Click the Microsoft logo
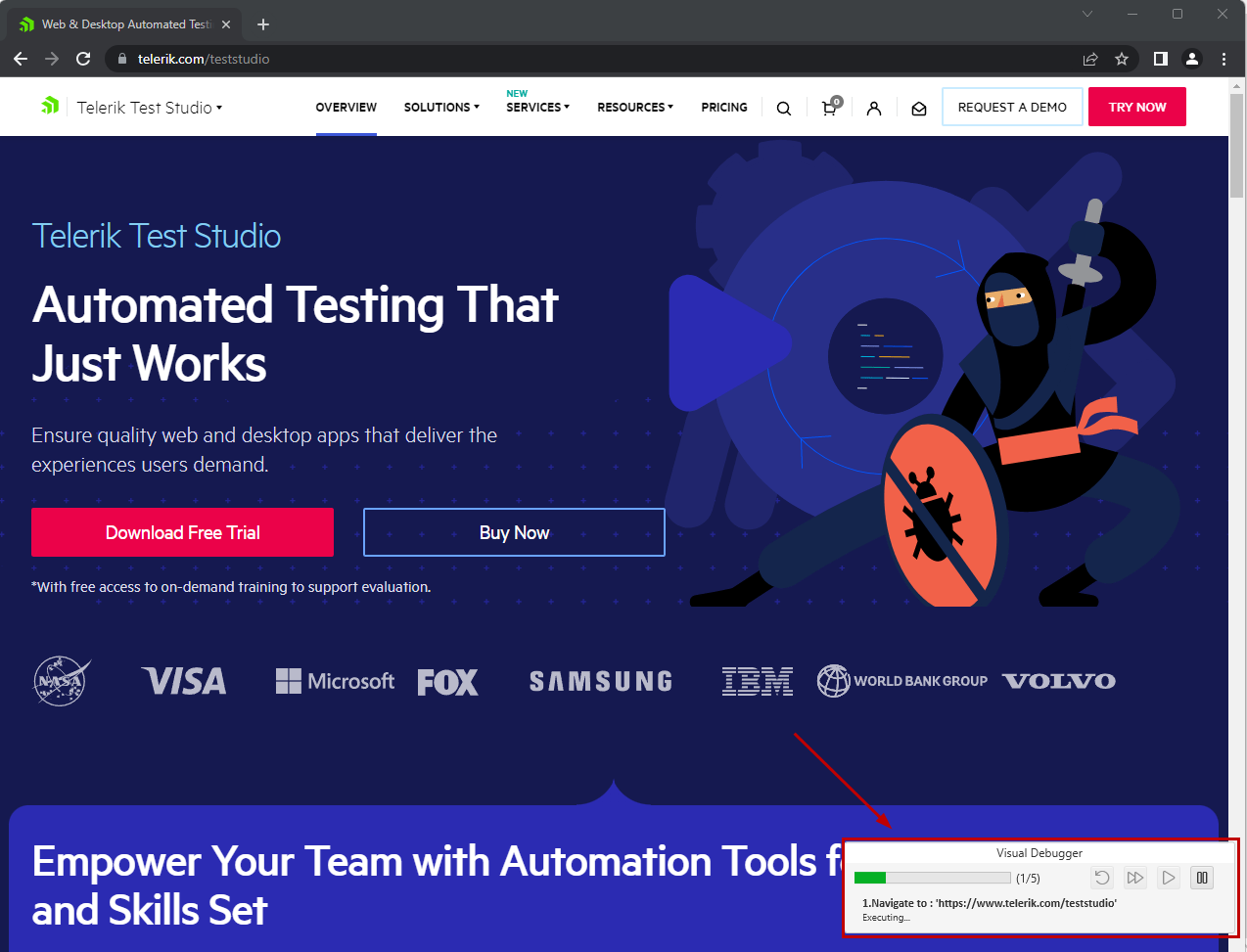The height and width of the screenshot is (952, 1247). point(335,681)
